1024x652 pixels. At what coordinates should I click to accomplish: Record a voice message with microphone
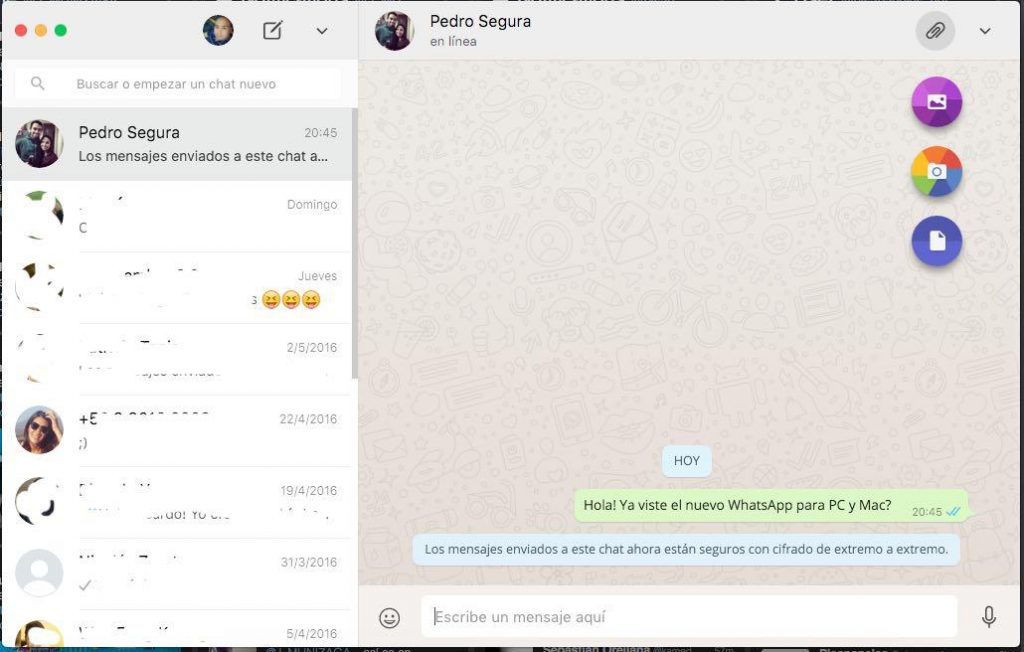pos(989,617)
